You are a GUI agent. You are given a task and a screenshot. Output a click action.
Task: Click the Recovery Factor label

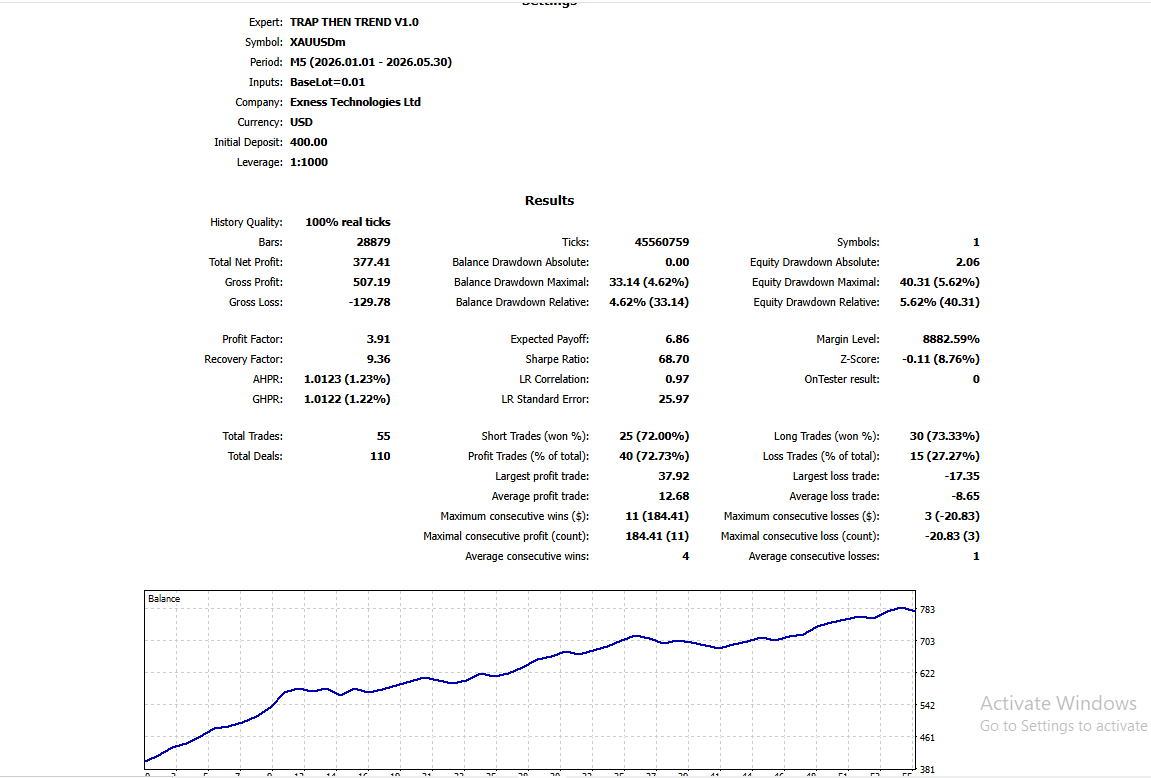(244, 359)
